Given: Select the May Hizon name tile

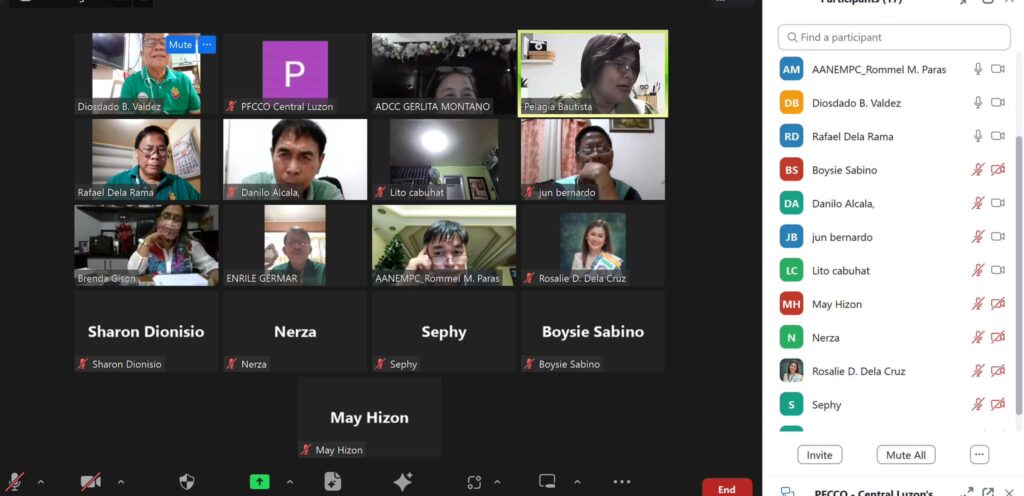Looking at the screenshot, I should (x=370, y=418).
